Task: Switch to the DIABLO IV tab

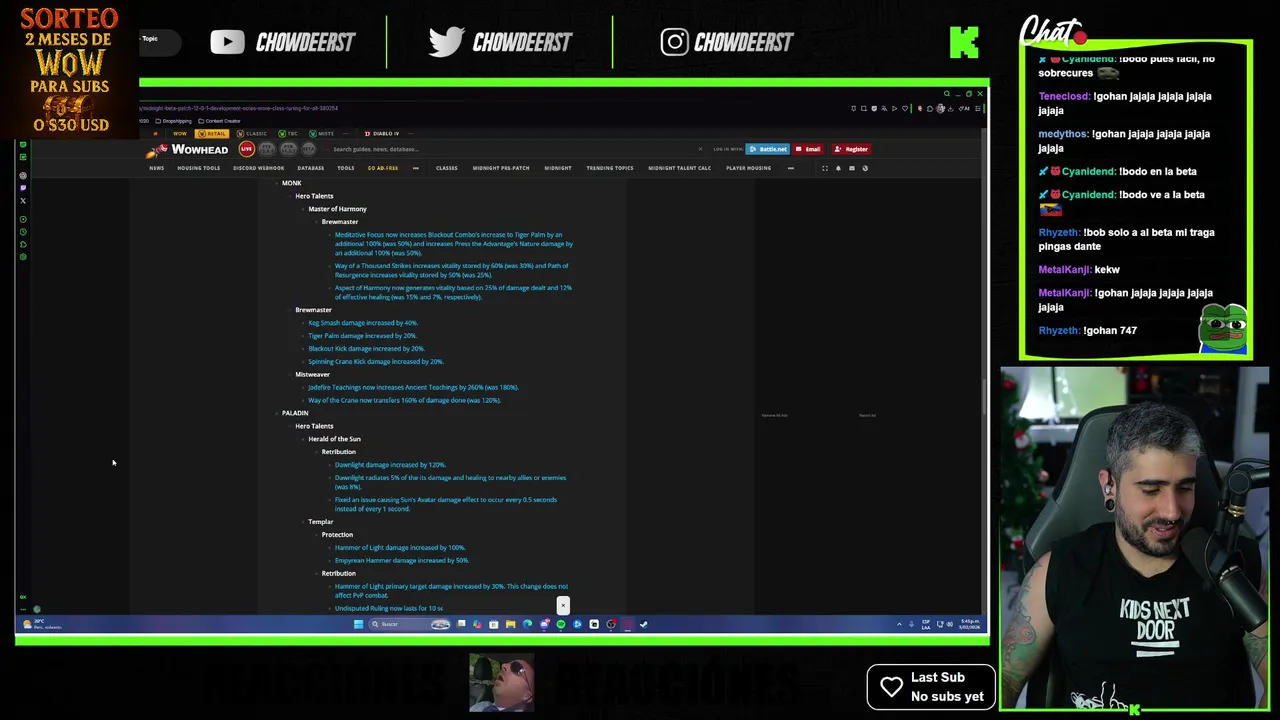Action: (x=382, y=133)
